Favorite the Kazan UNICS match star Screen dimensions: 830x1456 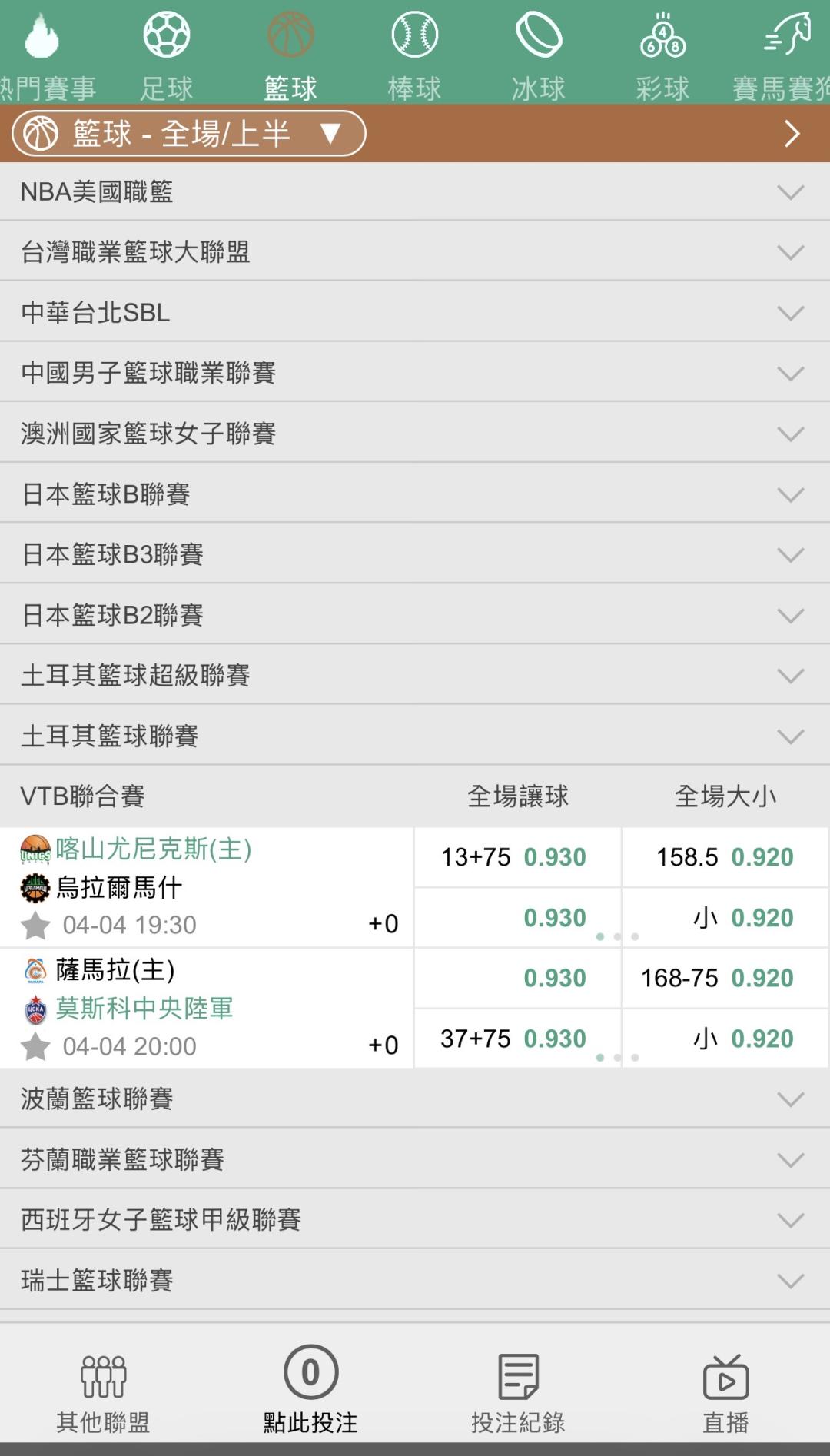(35, 925)
